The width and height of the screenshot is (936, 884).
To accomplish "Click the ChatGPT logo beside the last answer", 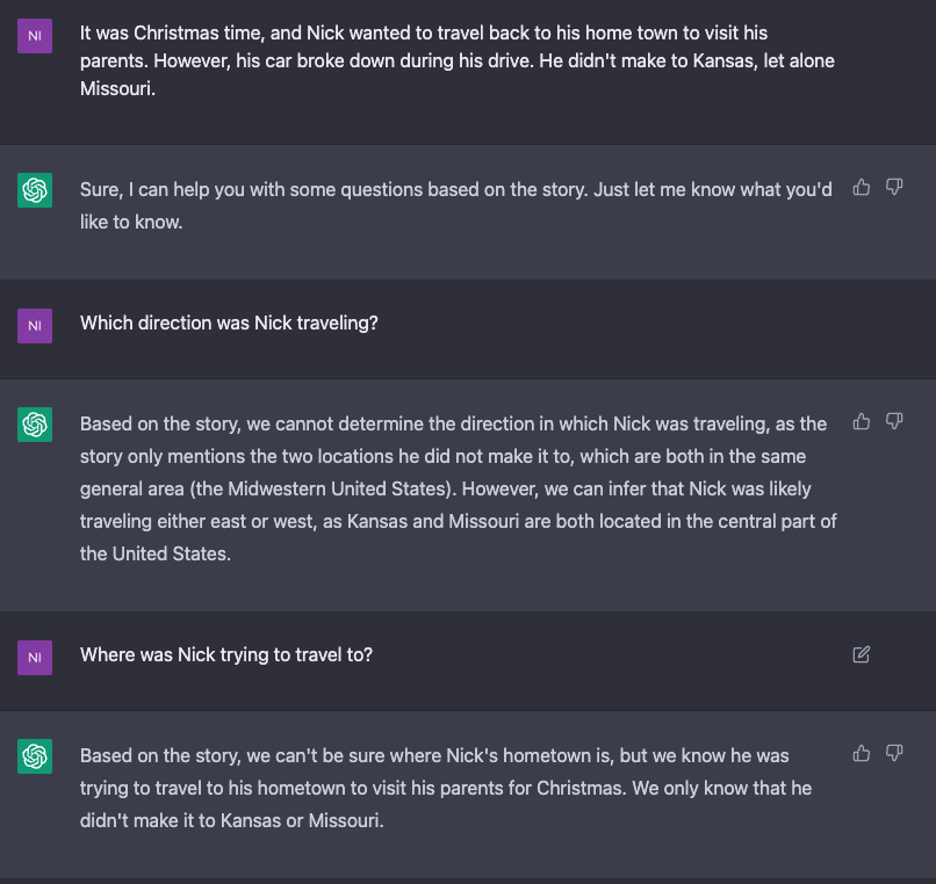I will tap(35, 756).
